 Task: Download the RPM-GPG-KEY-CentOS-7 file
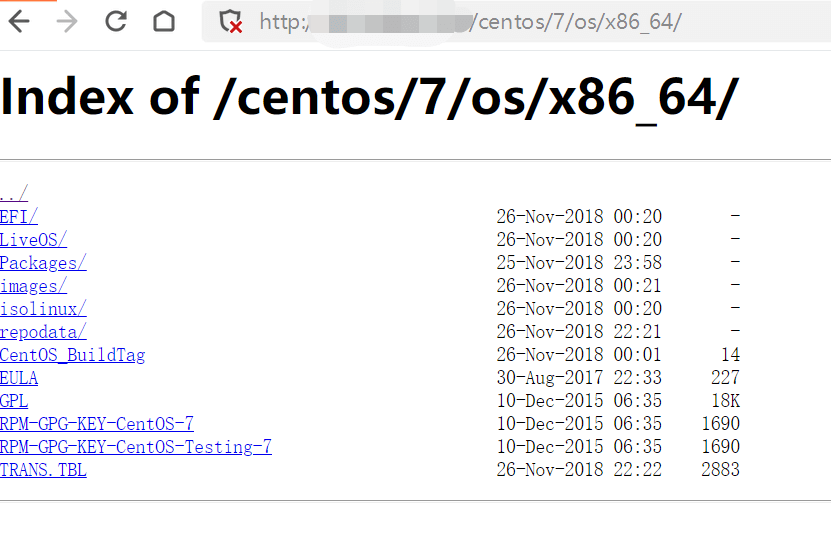point(97,424)
